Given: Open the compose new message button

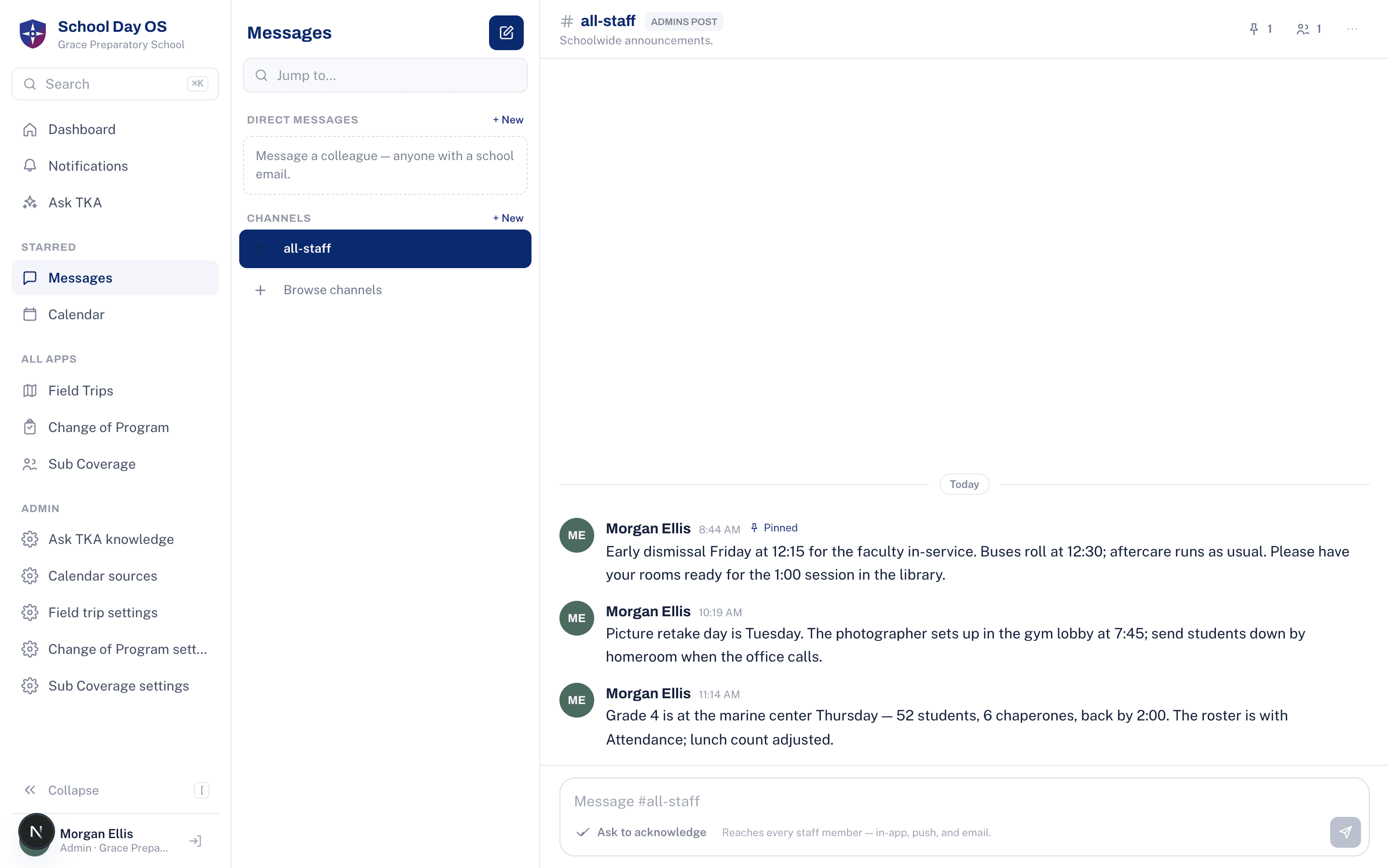Looking at the screenshot, I should (505, 33).
